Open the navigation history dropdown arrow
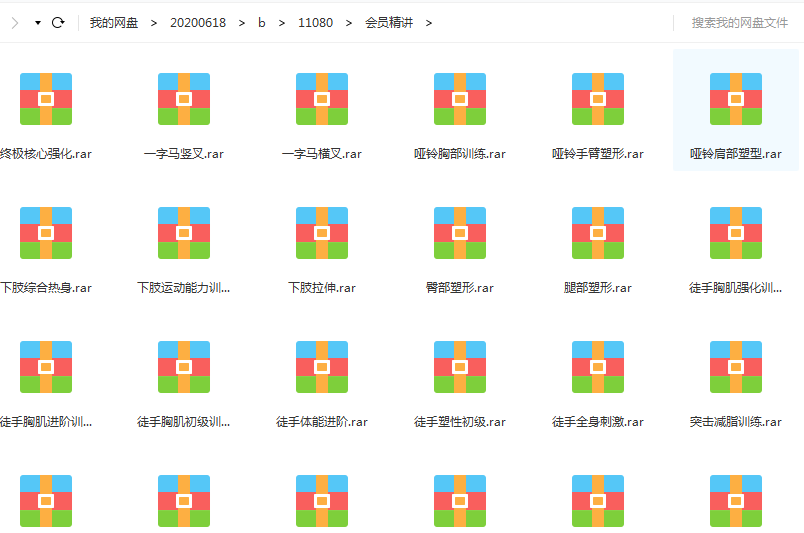Screen dimensions: 804x533 [x=37, y=22]
